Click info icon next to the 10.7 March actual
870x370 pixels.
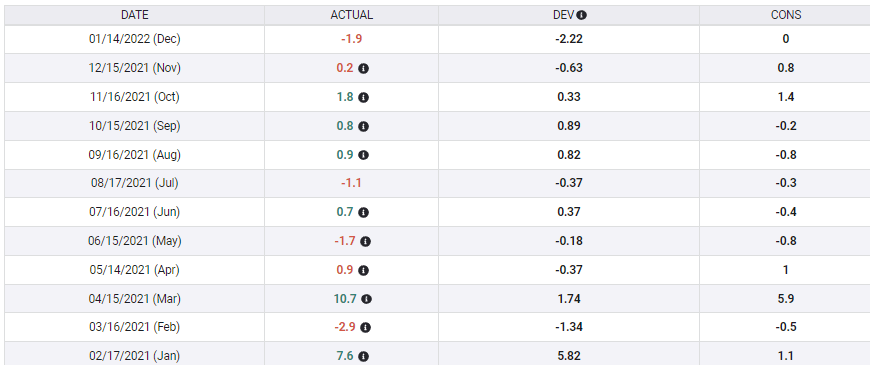pos(366,300)
